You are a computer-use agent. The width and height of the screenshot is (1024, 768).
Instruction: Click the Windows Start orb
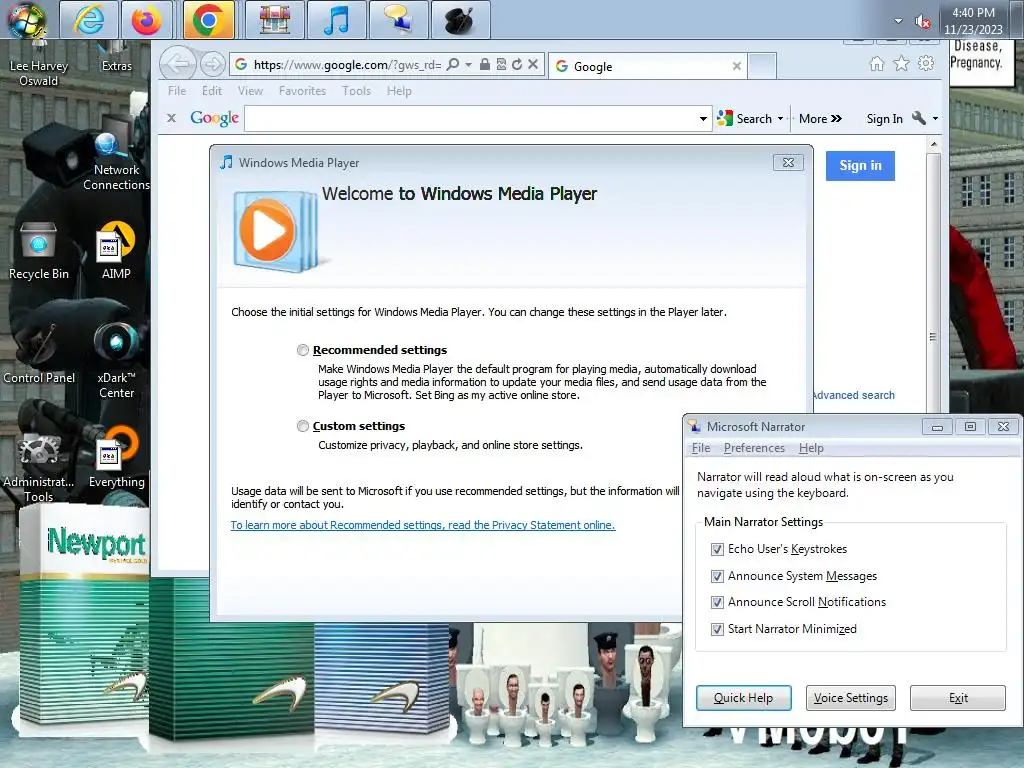click(27, 20)
